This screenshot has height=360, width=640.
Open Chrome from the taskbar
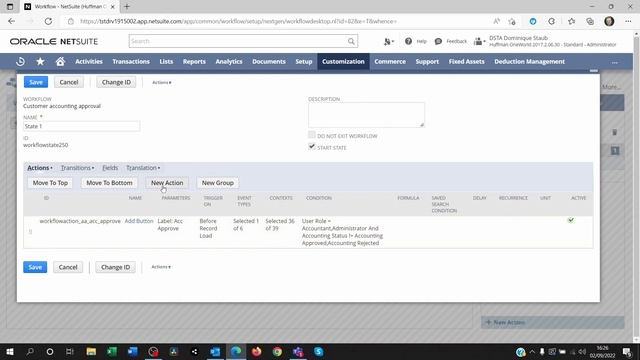(277, 351)
